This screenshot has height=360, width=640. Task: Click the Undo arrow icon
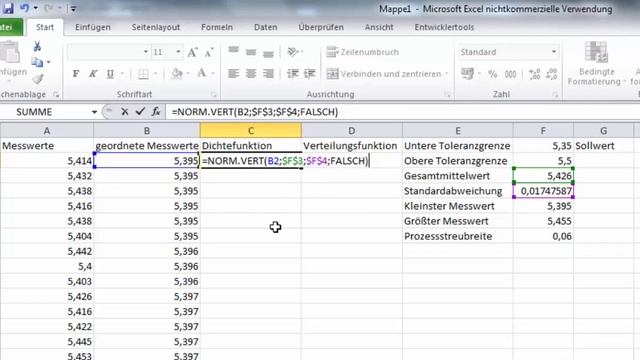point(24,8)
